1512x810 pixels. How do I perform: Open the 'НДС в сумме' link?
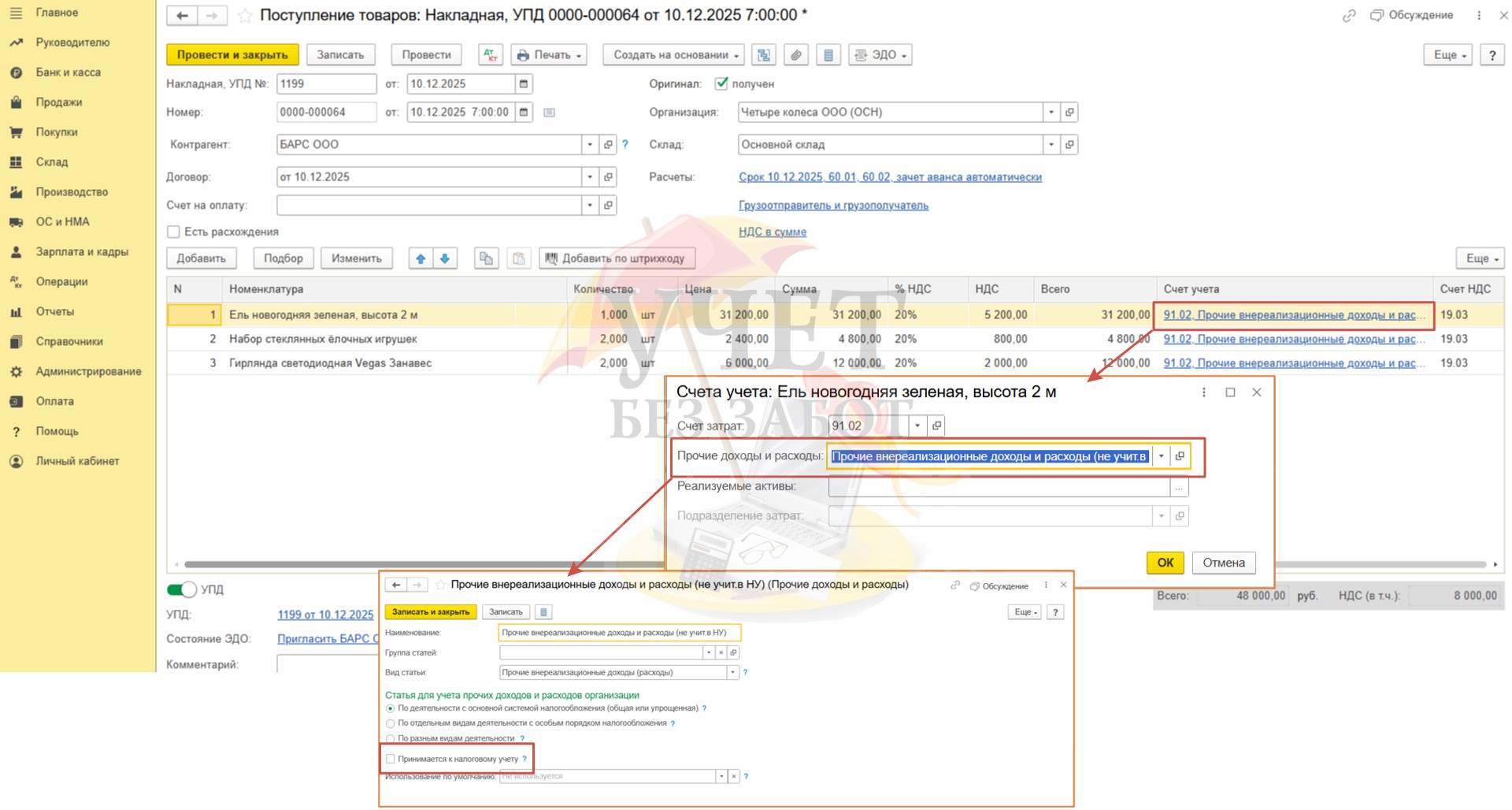click(772, 232)
